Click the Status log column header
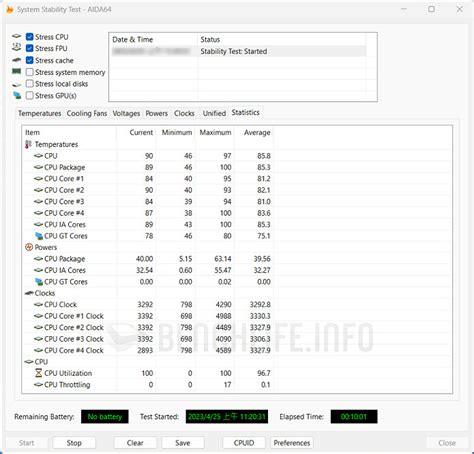The height and width of the screenshot is (454, 474). pyautogui.click(x=282, y=40)
